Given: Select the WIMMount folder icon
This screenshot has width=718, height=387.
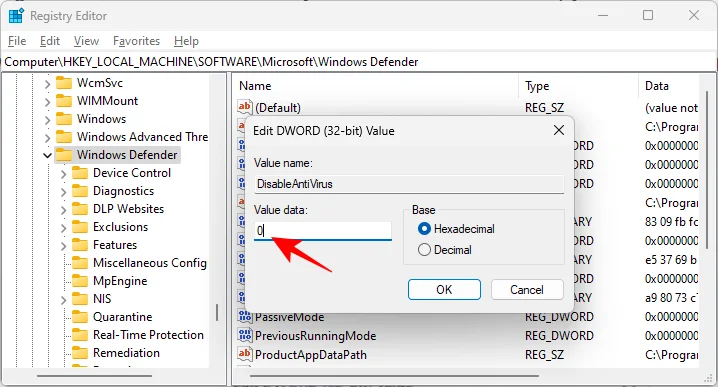Looking at the screenshot, I should pos(64,101).
